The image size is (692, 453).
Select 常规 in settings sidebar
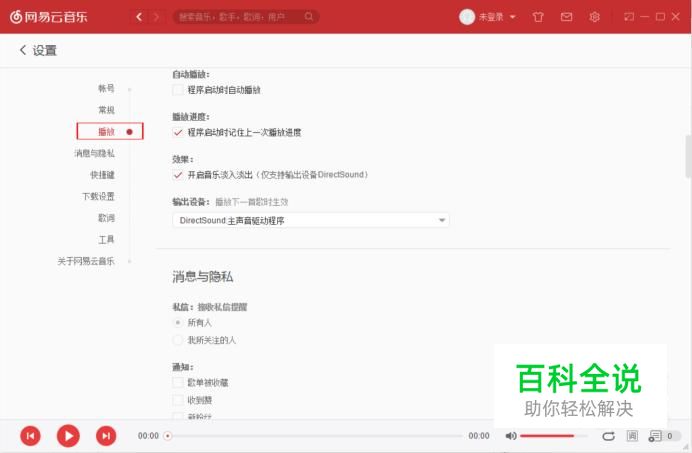click(x=106, y=110)
